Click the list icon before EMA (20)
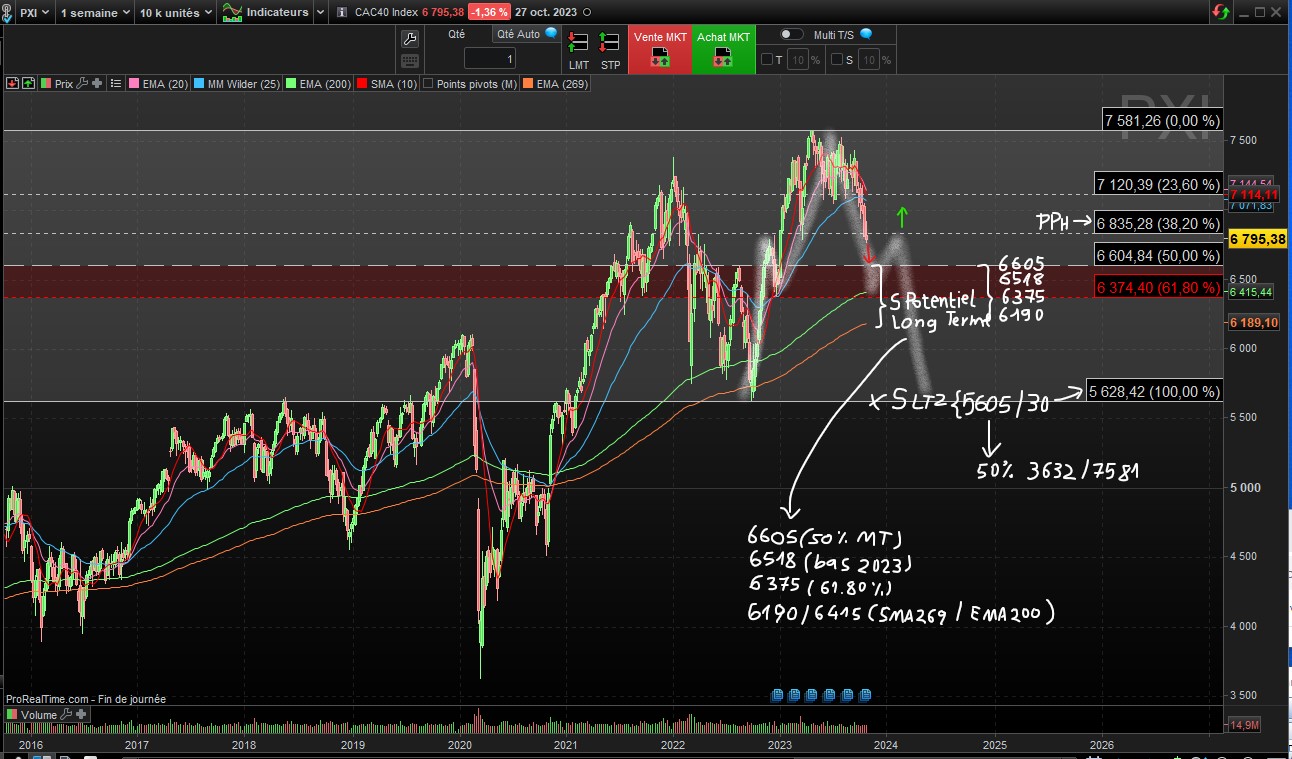 (117, 85)
